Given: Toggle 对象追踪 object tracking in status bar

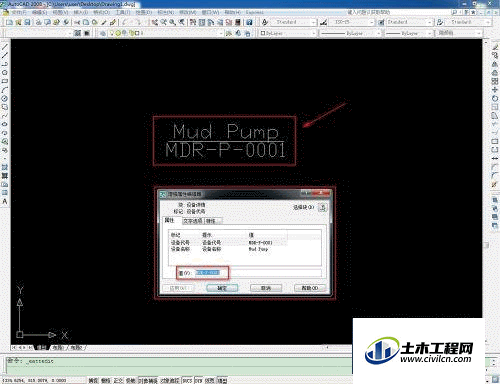Looking at the screenshot, I should point(170,380).
